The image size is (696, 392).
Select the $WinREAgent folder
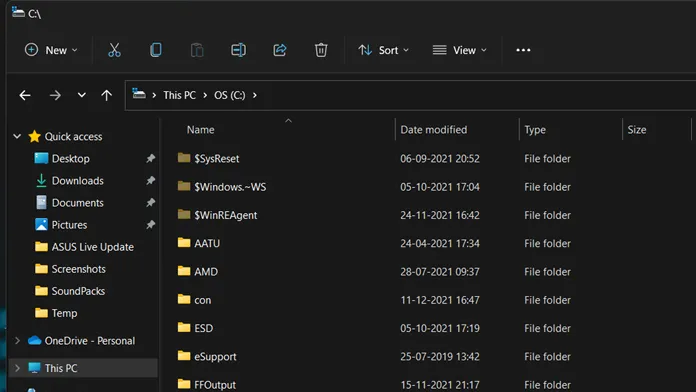(x=225, y=215)
